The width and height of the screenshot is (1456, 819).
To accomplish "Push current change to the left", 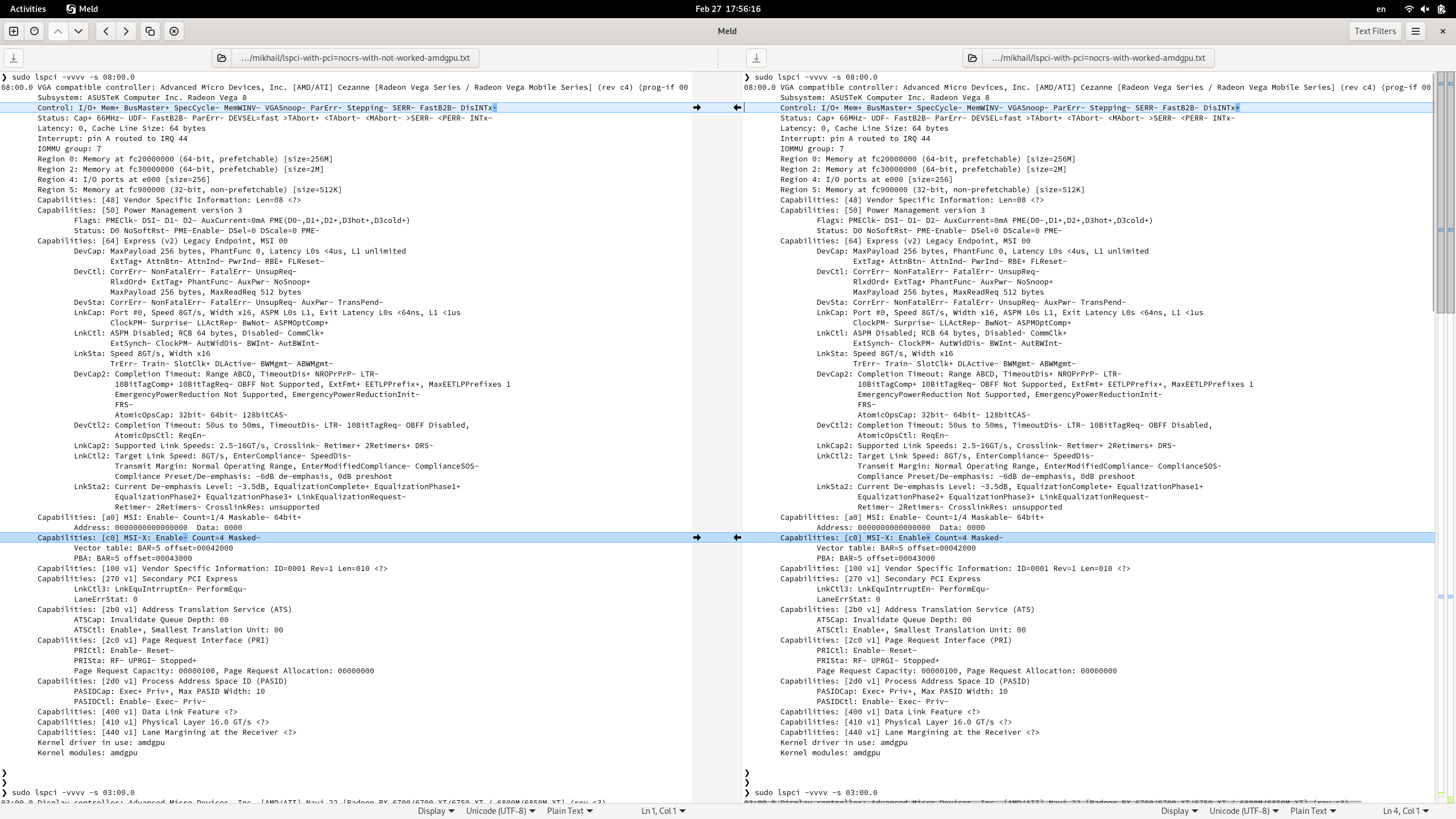I will [106, 31].
